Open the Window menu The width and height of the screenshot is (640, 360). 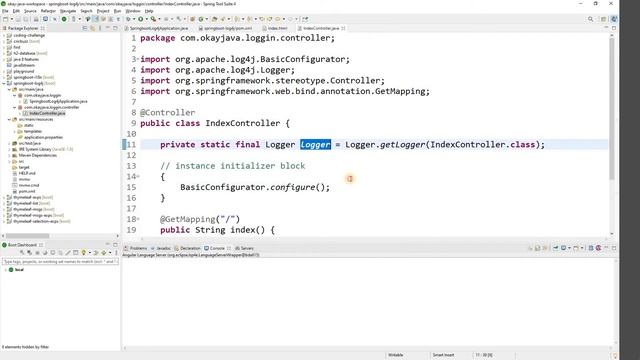tap(133, 11)
